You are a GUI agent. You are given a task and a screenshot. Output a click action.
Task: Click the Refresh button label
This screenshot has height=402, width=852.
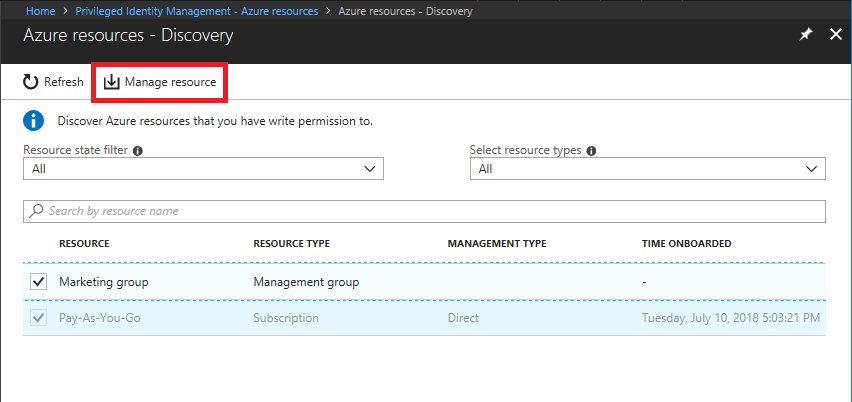(x=64, y=82)
